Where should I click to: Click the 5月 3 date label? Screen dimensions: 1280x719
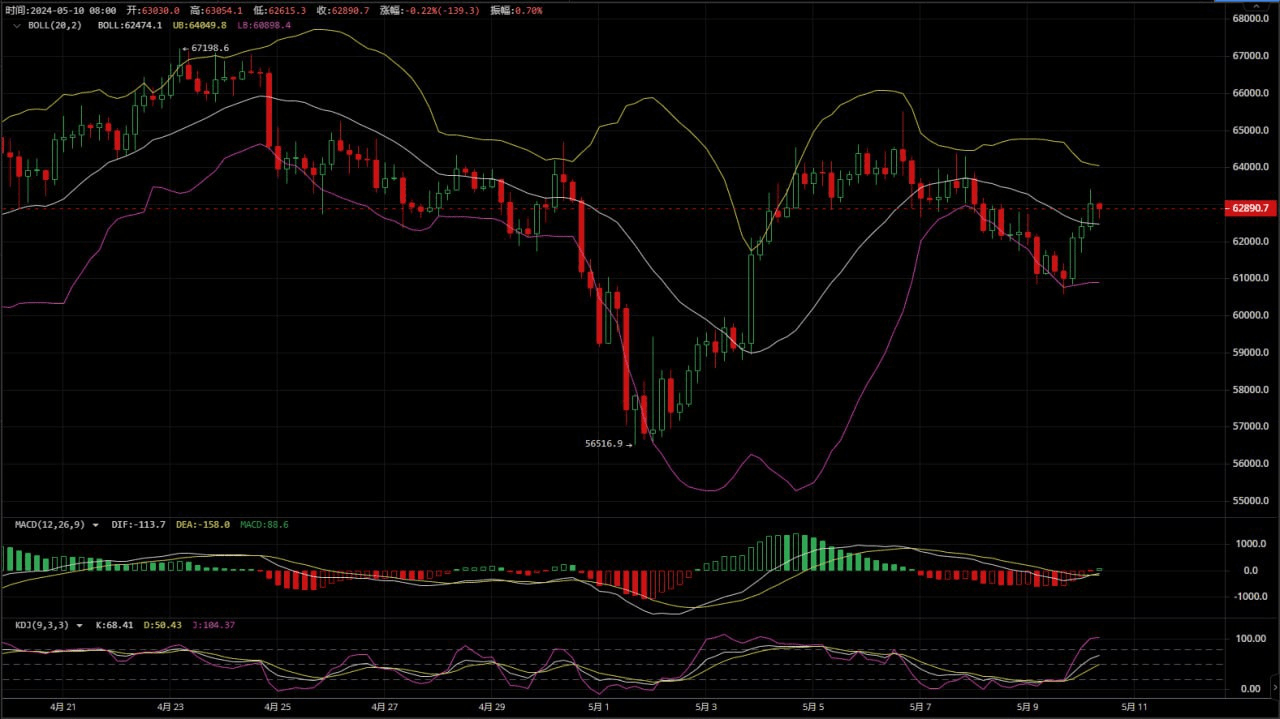pyautogui.click(x=704, y=706)
